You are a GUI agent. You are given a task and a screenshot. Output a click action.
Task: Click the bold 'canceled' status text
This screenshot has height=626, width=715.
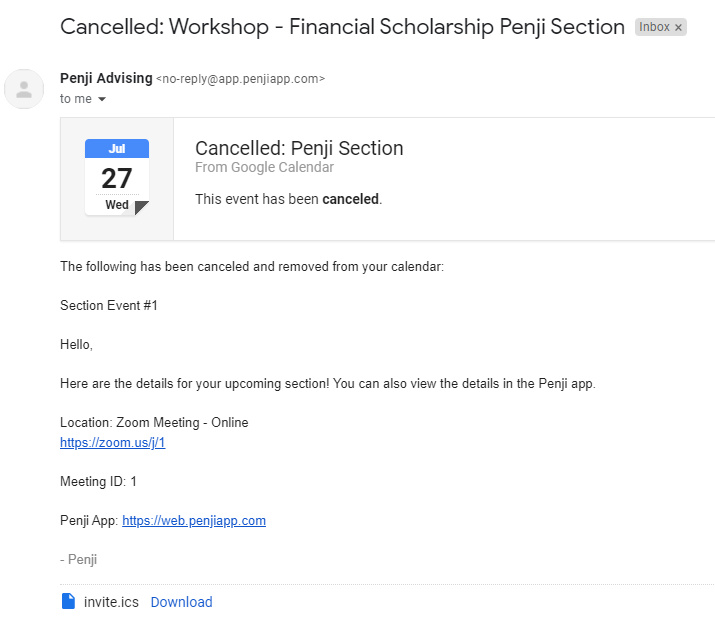tap(351, 199)
